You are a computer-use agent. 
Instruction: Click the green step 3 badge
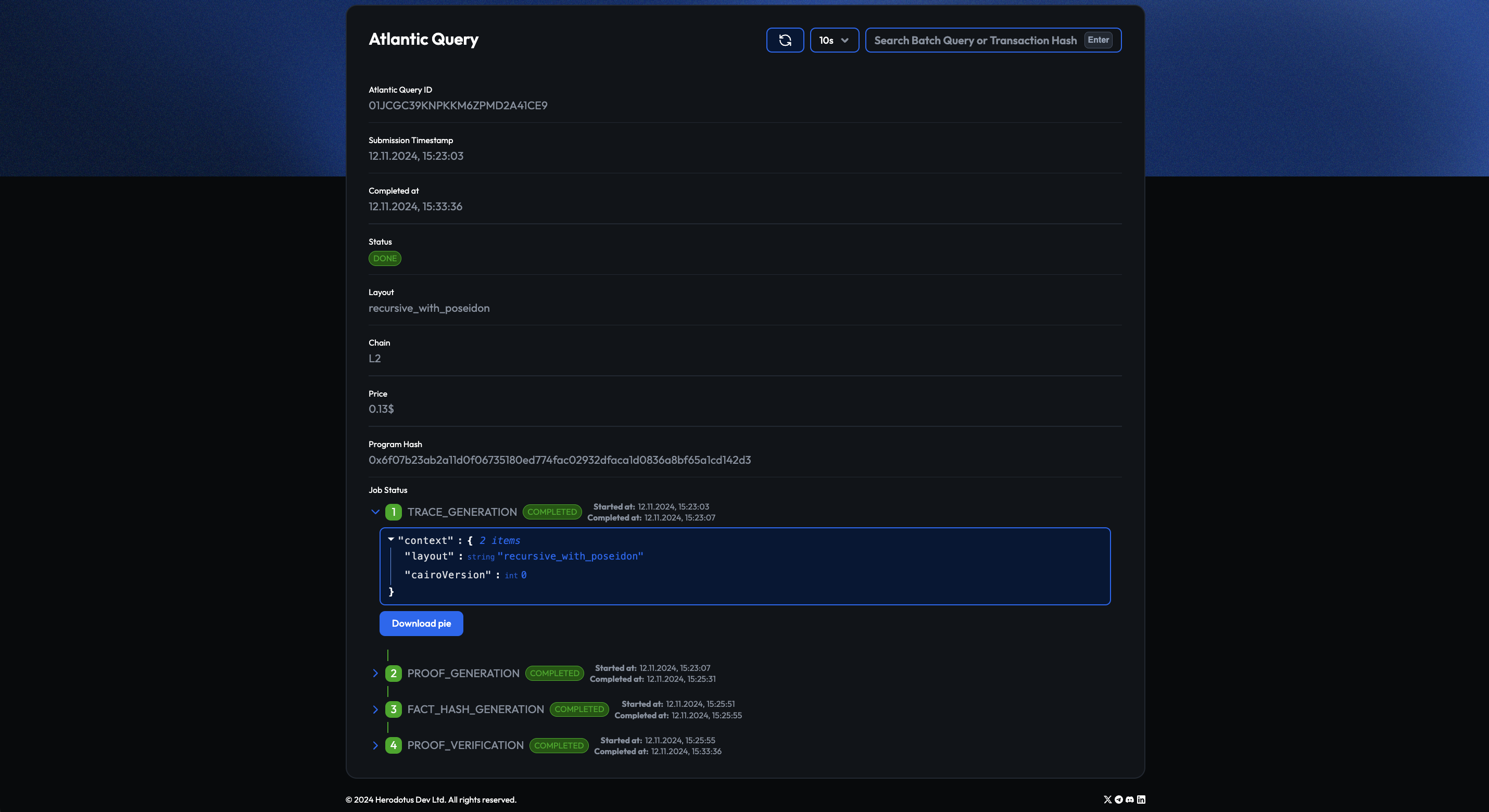point(393,709)
